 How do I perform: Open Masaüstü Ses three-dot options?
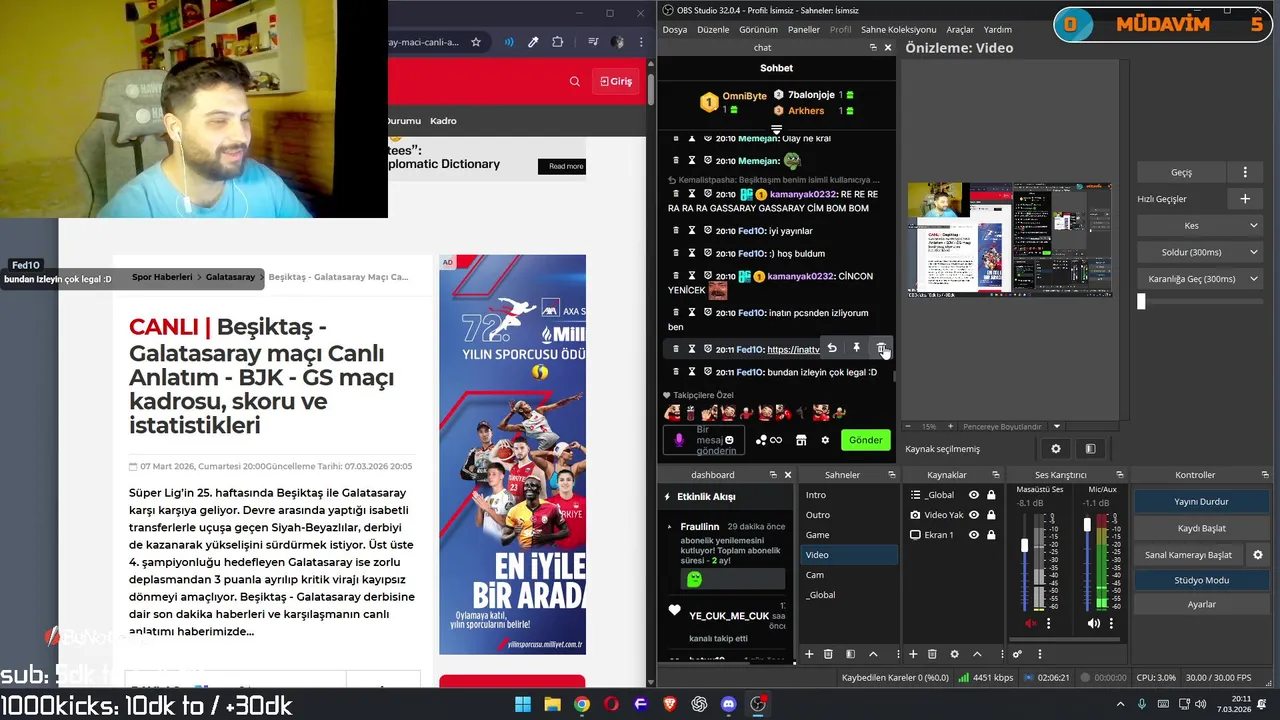pos(1048,623)
